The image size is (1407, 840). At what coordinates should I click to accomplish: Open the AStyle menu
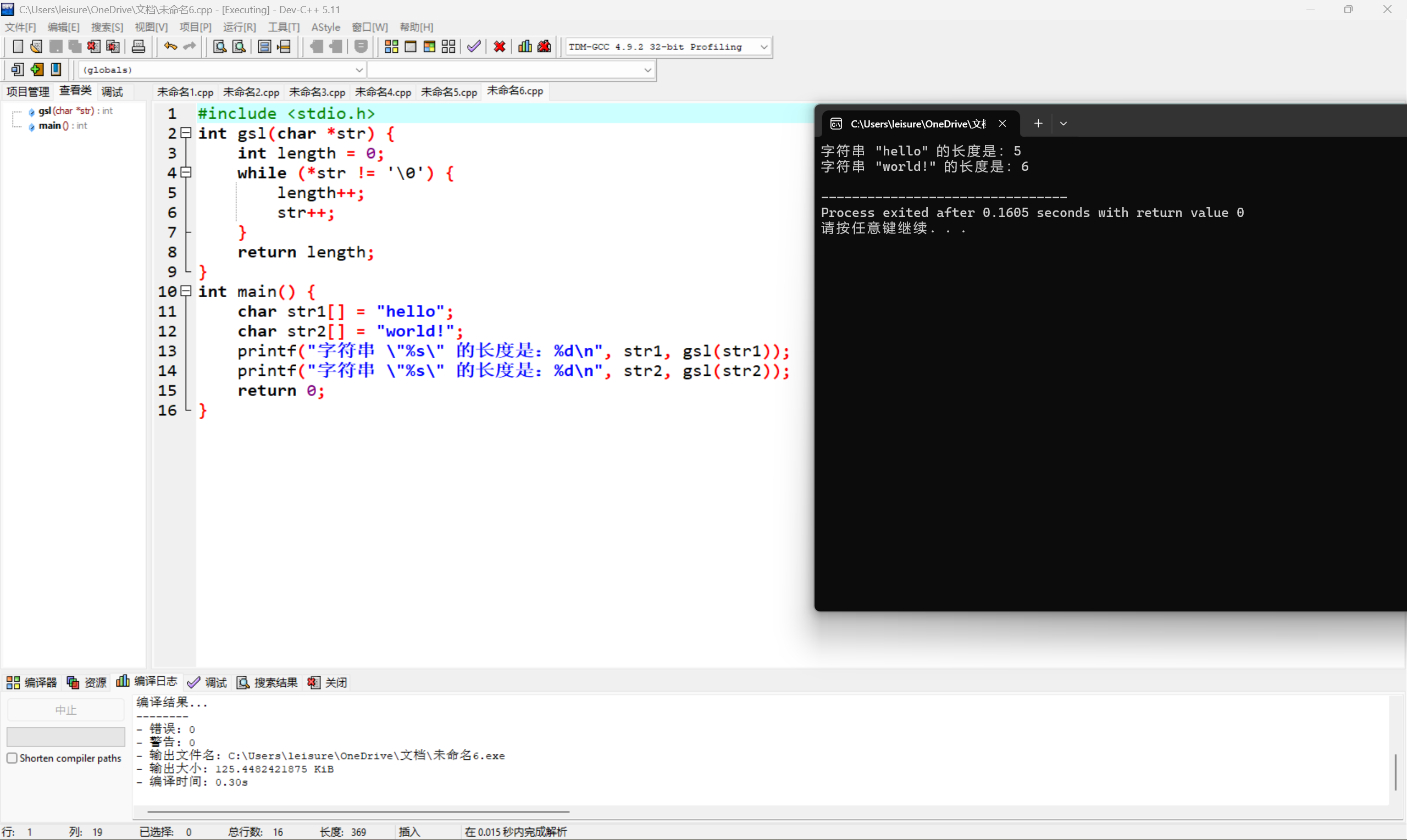(x=325, y=26)
